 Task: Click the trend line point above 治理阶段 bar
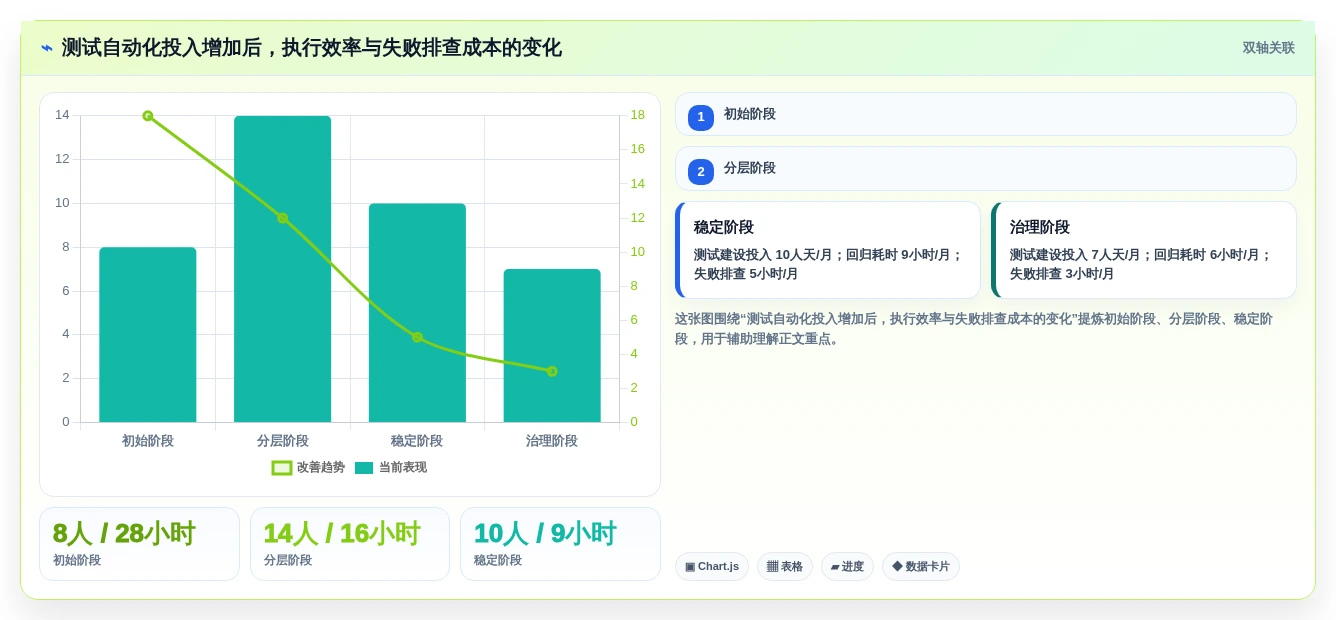point(552,371)
